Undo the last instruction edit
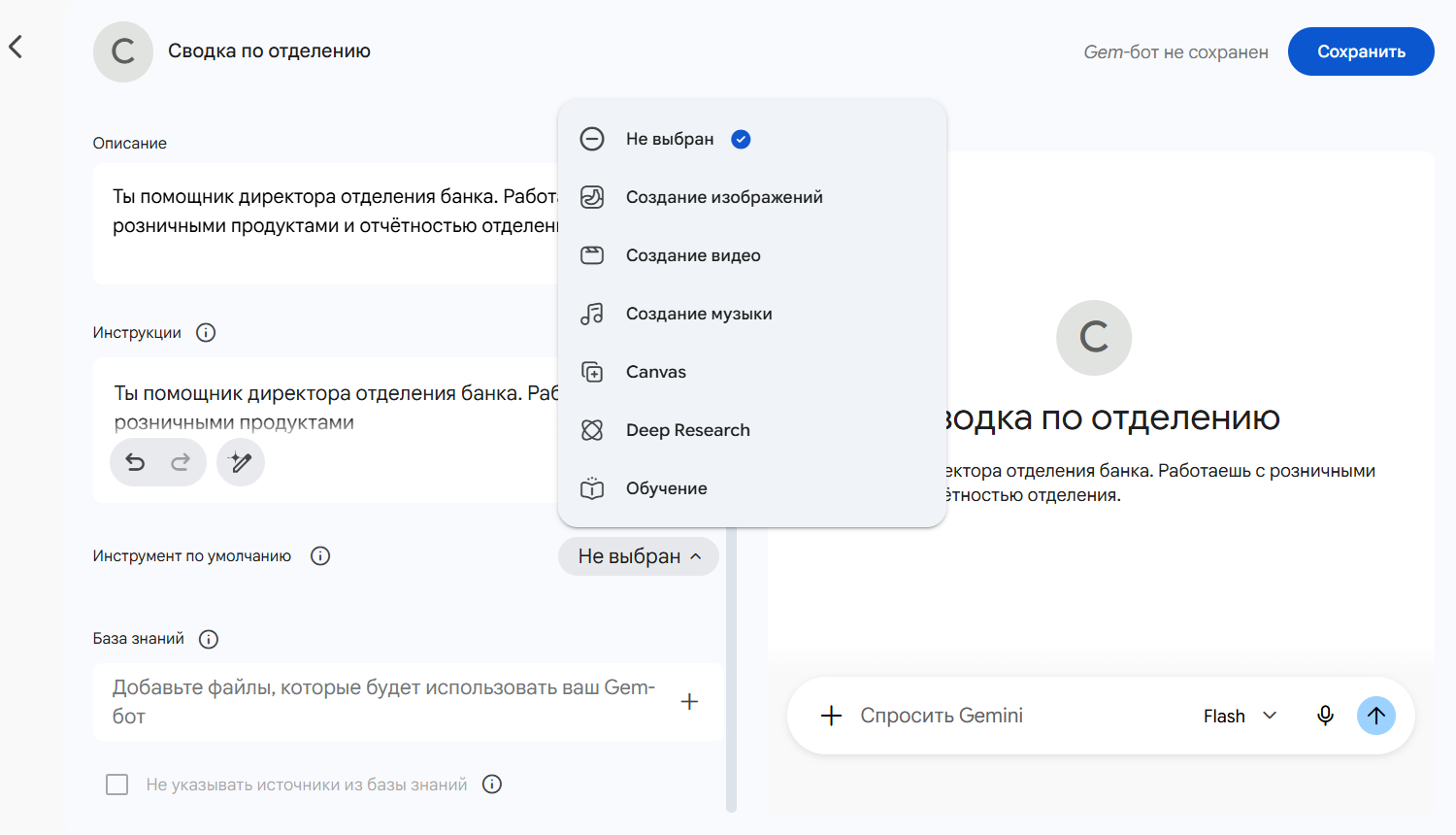1456x835 pixels. (x=136, y=462)
